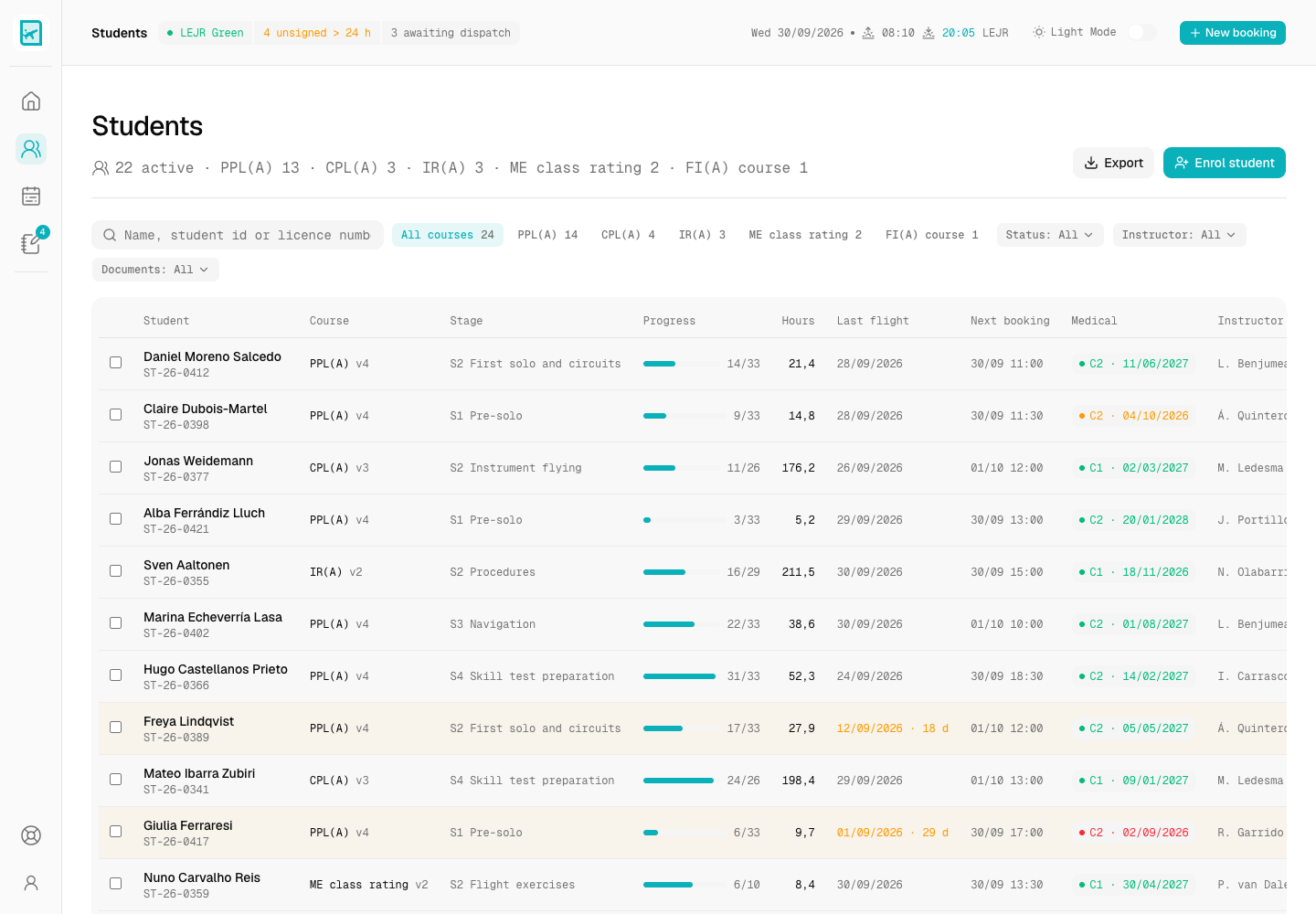Select the checkbox for Sven Aaltonen
Screen dimensions: 1316x914
coord(116,571)
